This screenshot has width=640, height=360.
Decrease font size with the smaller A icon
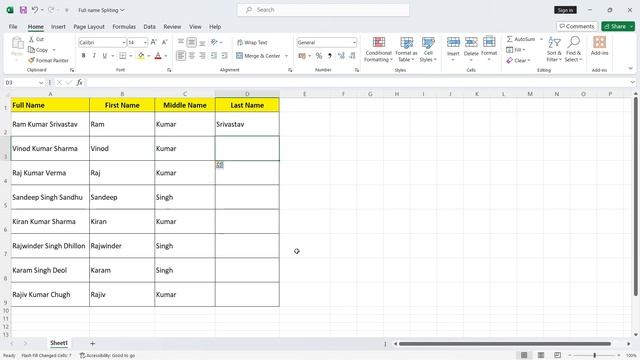[164, 42]
